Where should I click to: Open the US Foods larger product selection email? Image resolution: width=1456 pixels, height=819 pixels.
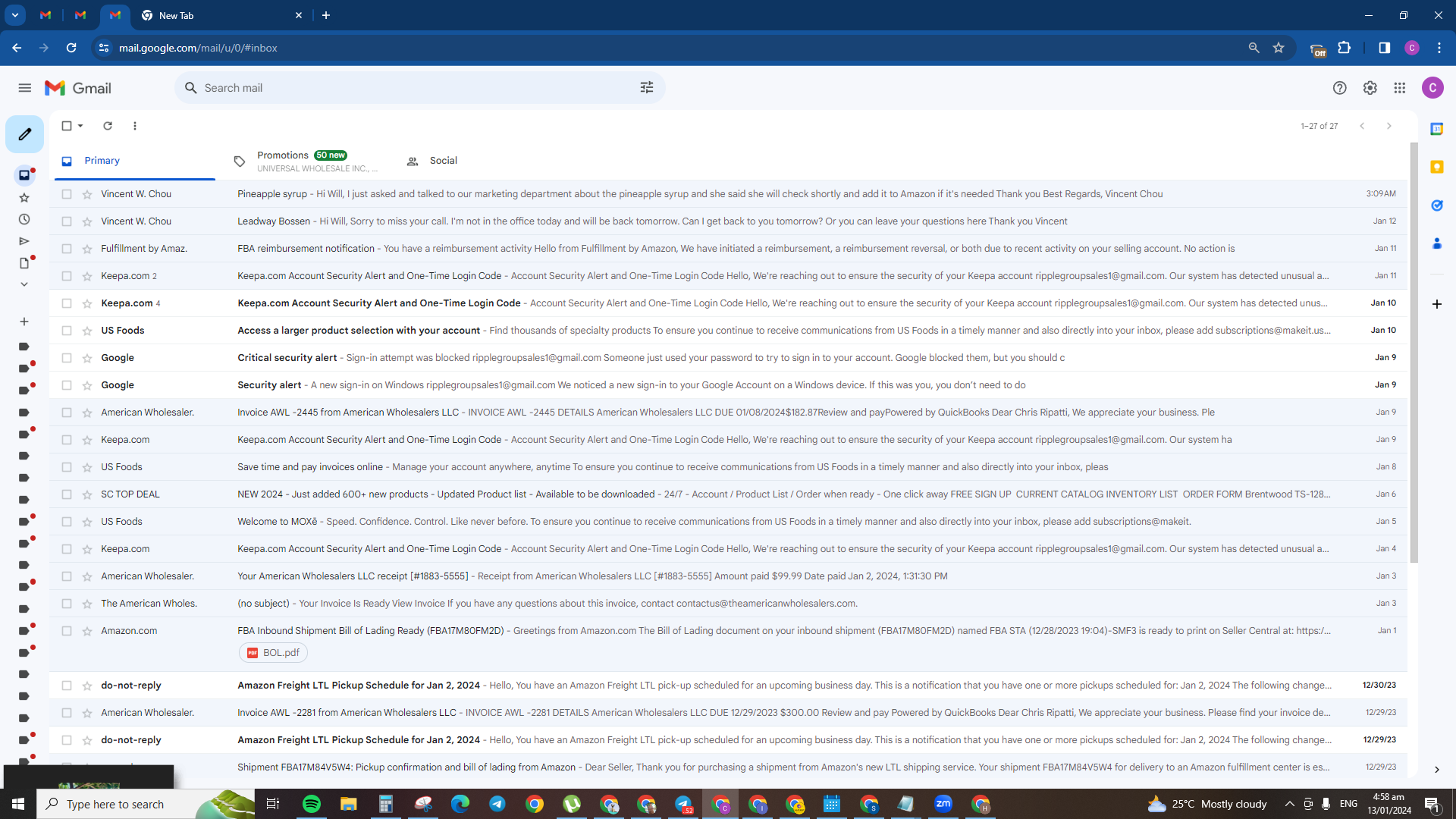tap(729, 331)
